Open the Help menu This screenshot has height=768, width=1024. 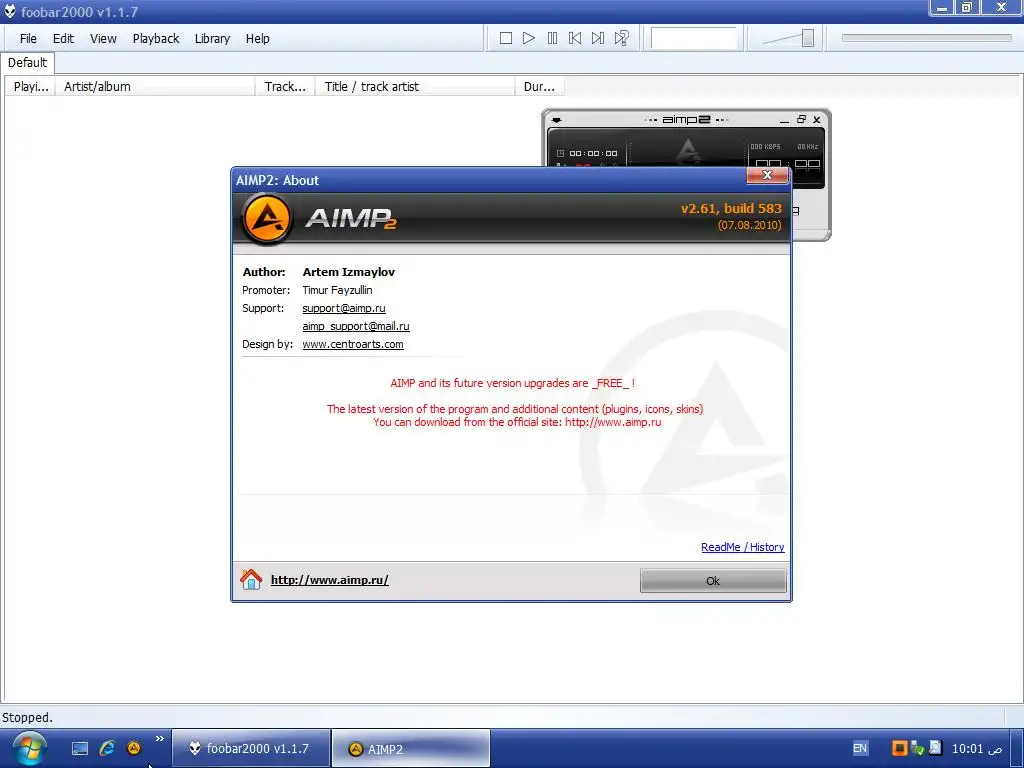coord(257,39)
